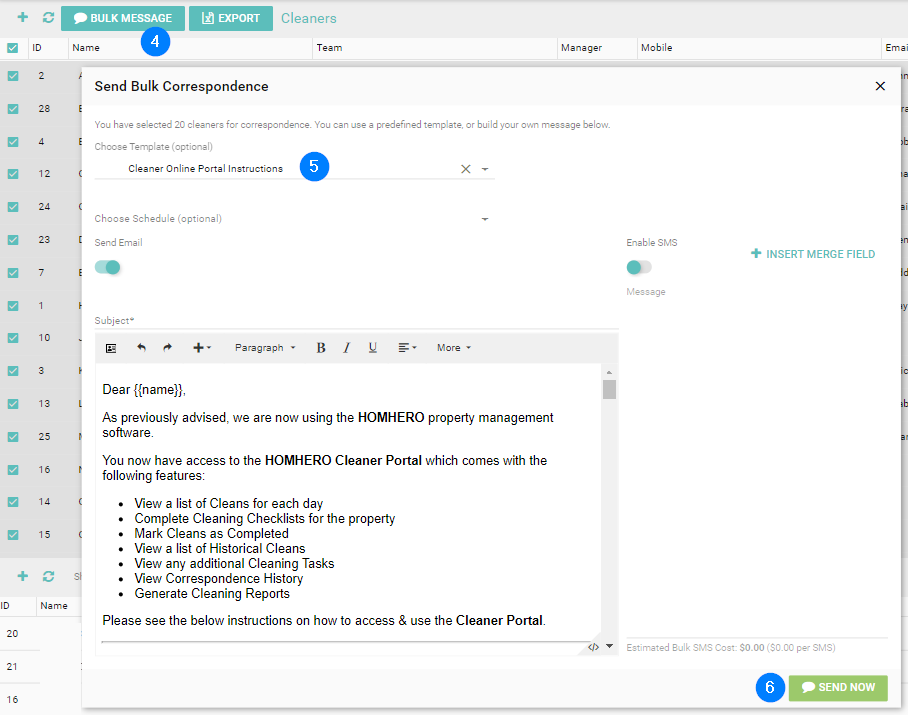Open the Choose Template dropdown
908x715 pixels.
(x=485, y=169)
